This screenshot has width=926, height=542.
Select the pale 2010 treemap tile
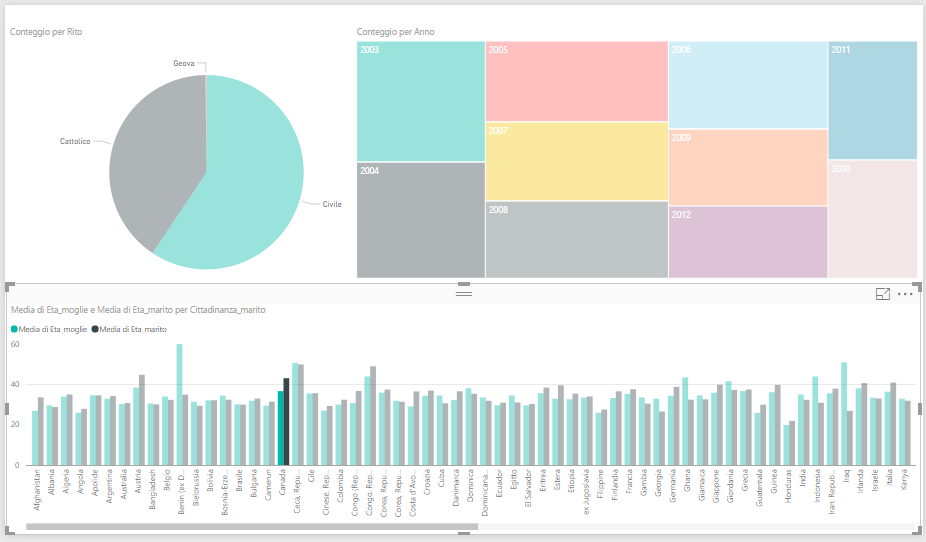click(x=873, y=219)
